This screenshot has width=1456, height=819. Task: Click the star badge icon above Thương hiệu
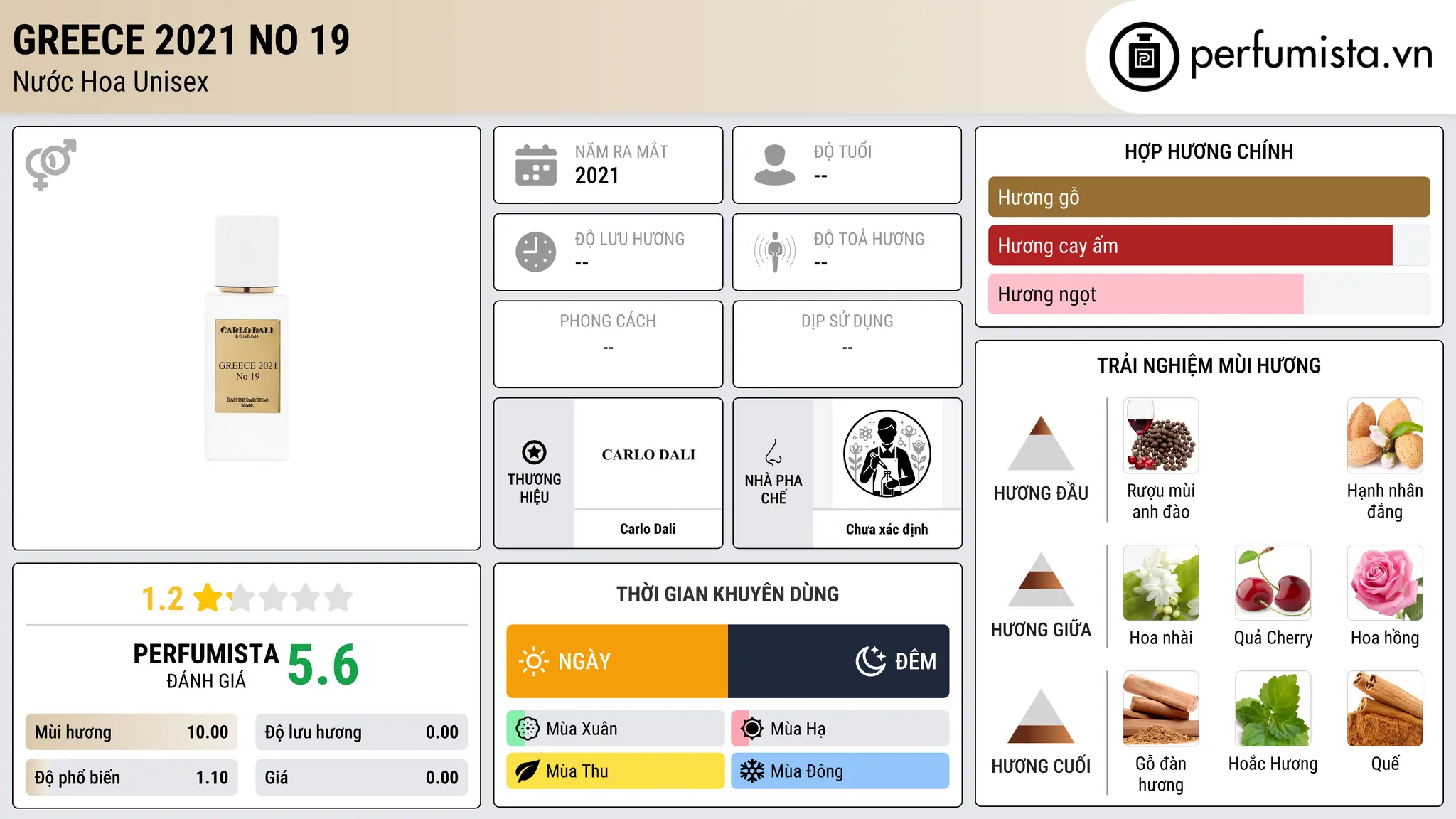(534, 452)
